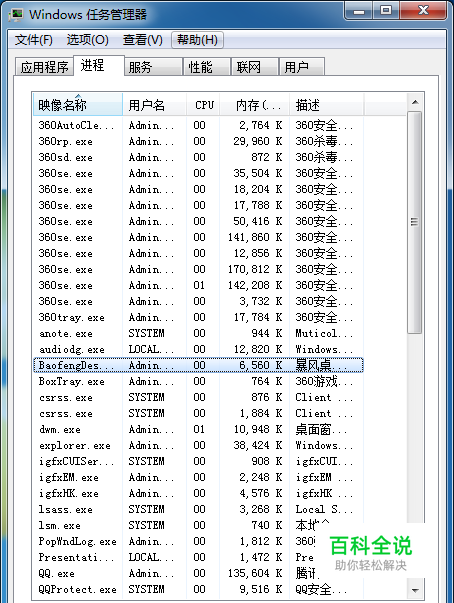
Task: Select csrss.exe using 876 K
Action: pos(198,398)
